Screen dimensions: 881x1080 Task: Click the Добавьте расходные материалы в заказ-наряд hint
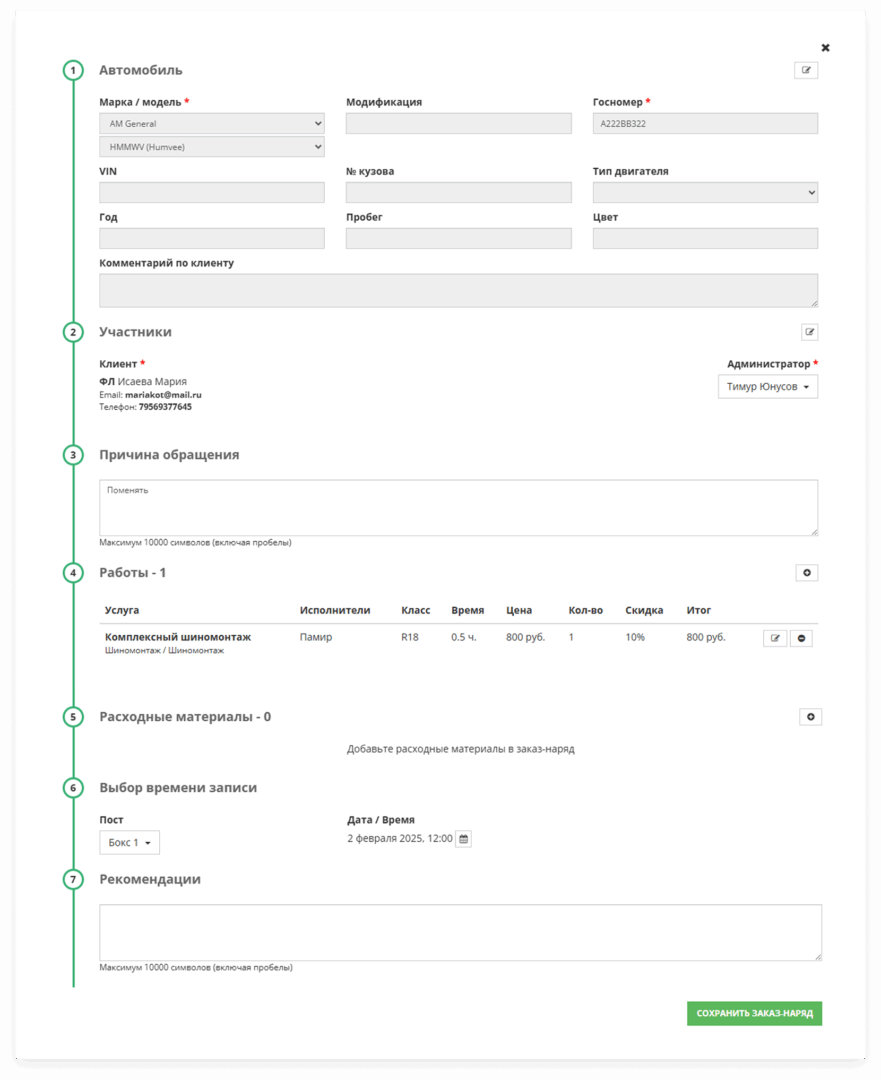460,749
